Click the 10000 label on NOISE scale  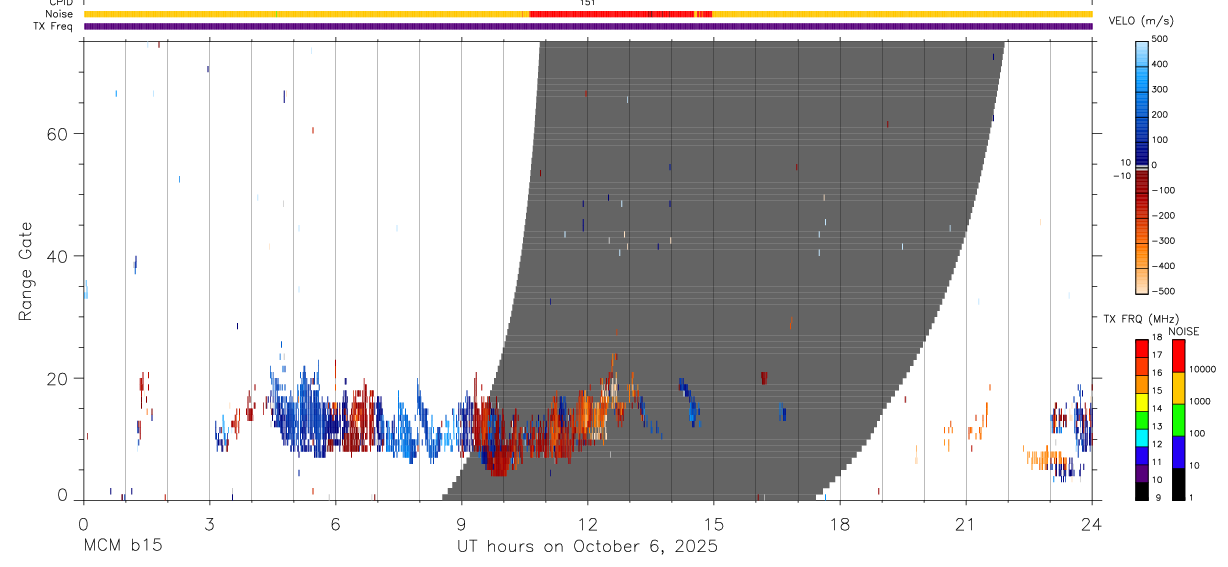[1202, 369]
